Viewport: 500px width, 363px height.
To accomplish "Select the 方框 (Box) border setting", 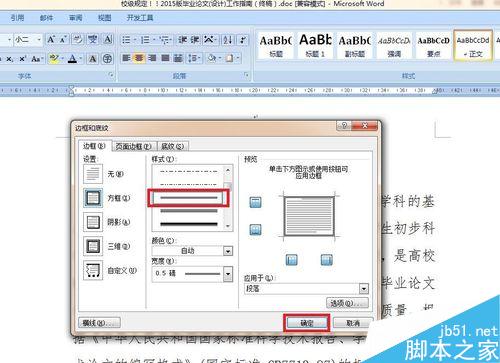I will click(x=93, y=198).
